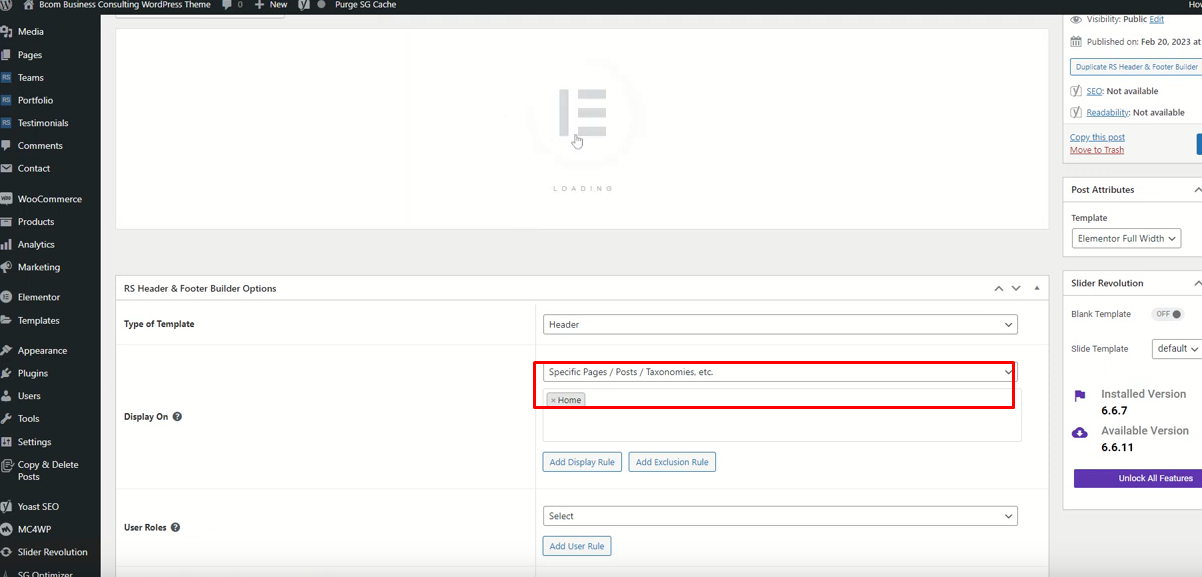Image resolution: width=1202 pixels, height=577 pixels.
Task: Click the Tools wrench icon in sidebar
Action: (x=7, y=419)
